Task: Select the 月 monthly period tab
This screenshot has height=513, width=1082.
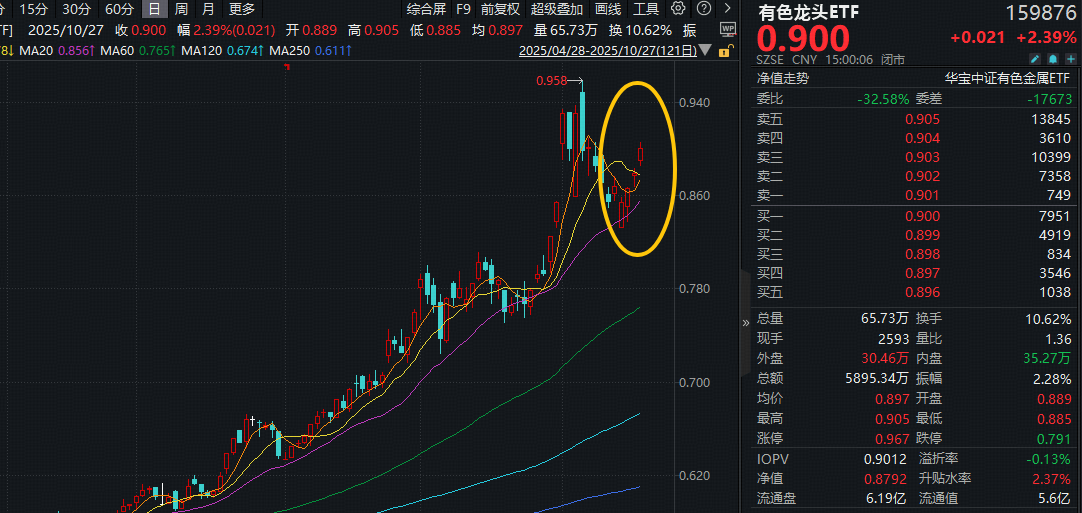Action: click(x=208, y=9)
